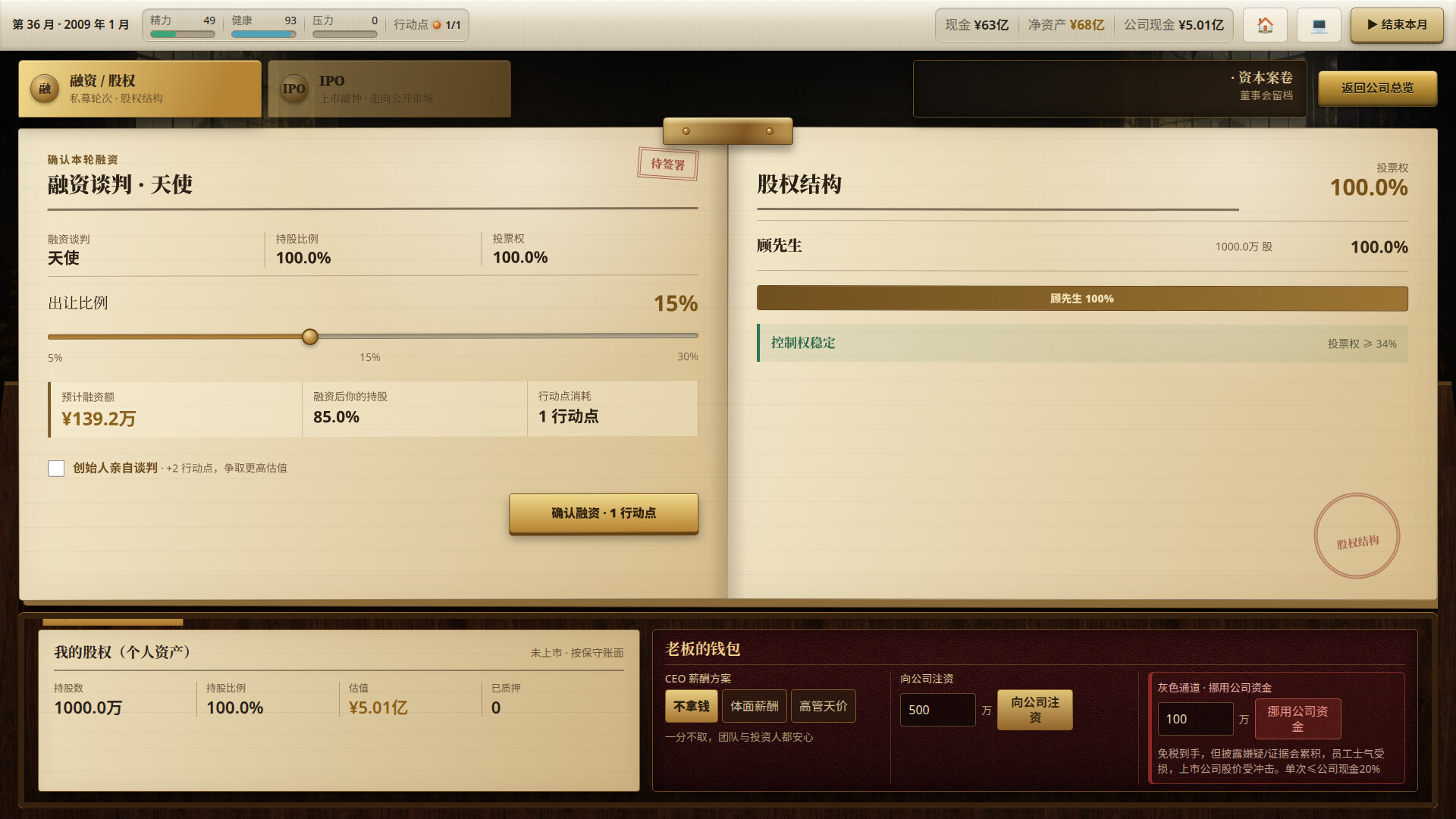Click the 公司现金 ¥5.01亿 indicator

[x=1174, y=25]
